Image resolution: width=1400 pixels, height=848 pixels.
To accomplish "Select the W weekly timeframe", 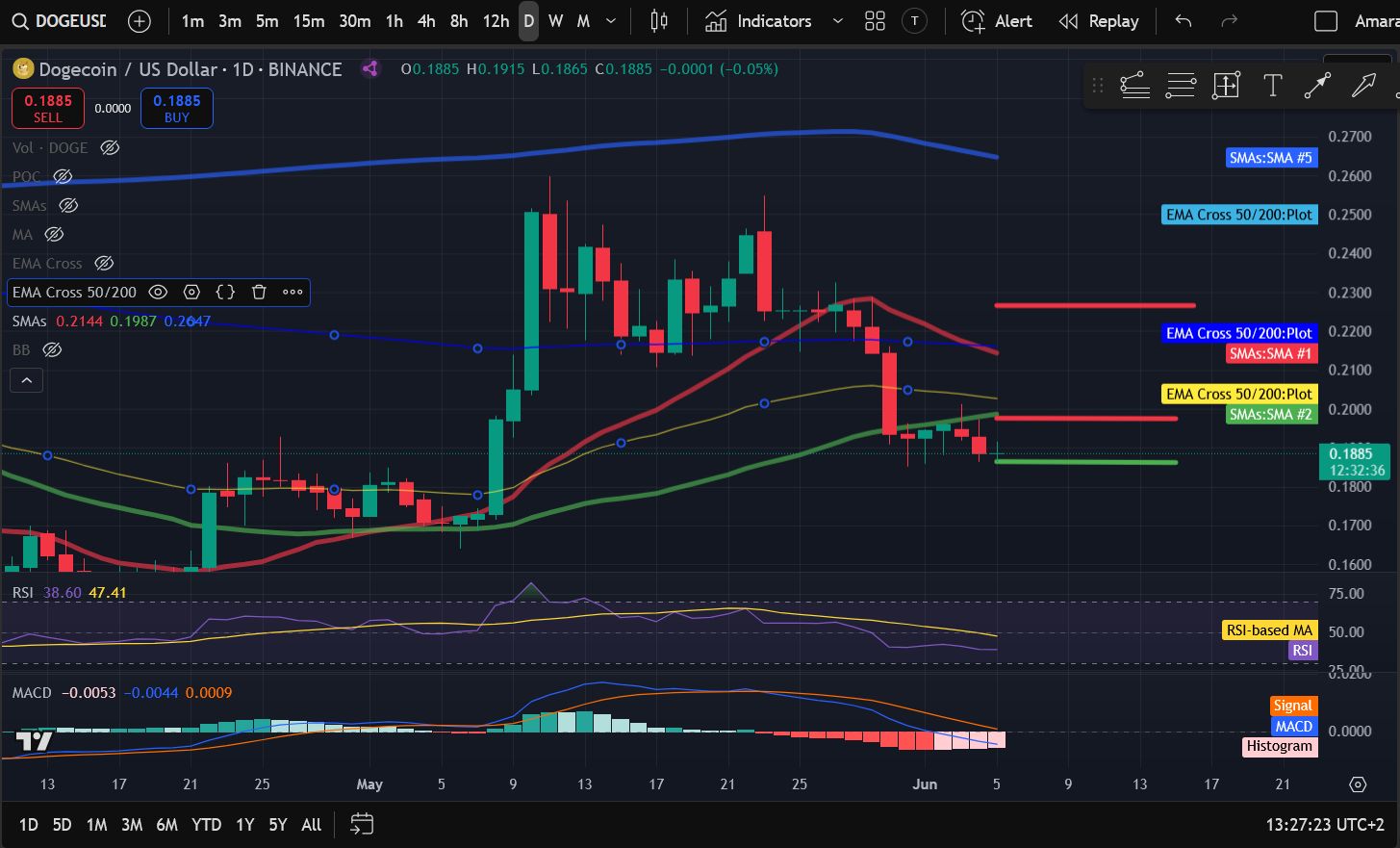I will 556,21.
